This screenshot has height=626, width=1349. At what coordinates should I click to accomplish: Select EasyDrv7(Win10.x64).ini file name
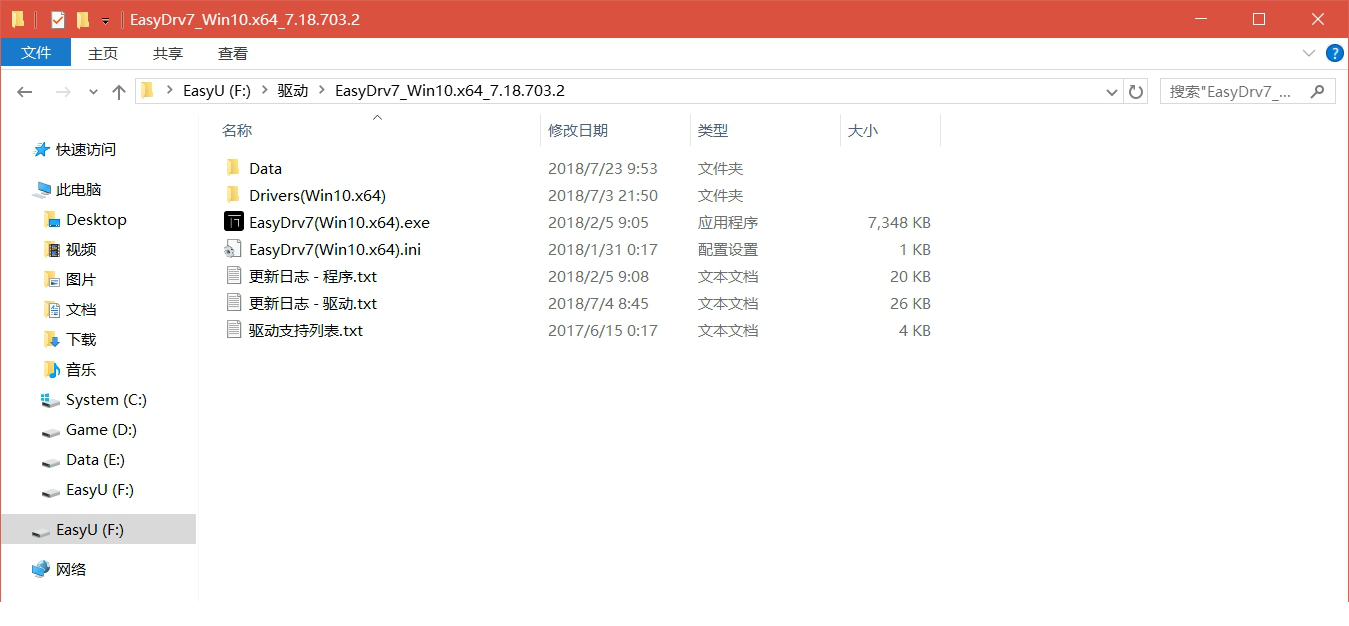tap(335, 249)
